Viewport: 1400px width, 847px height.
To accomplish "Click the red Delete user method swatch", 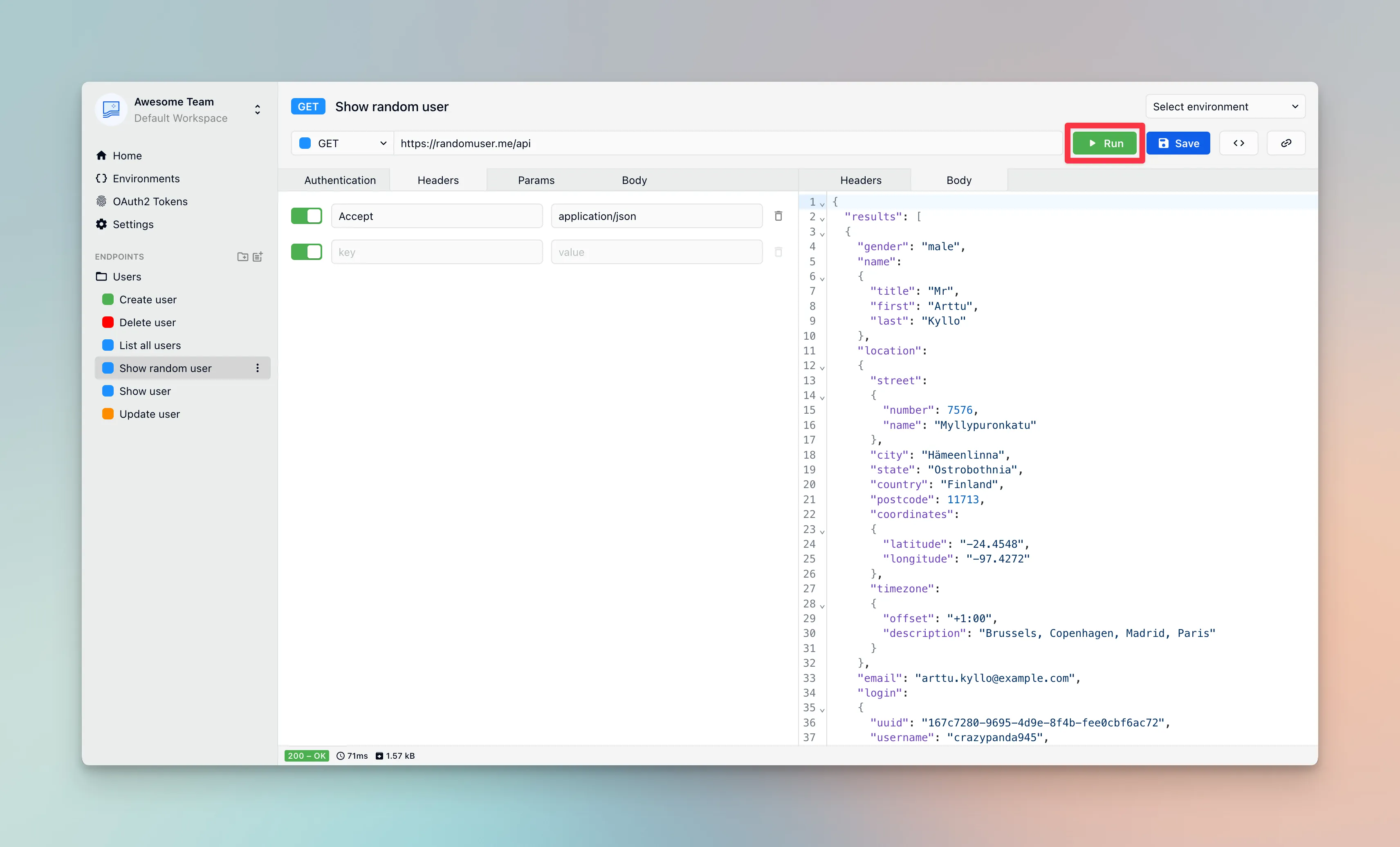I will tap(108, 322).
